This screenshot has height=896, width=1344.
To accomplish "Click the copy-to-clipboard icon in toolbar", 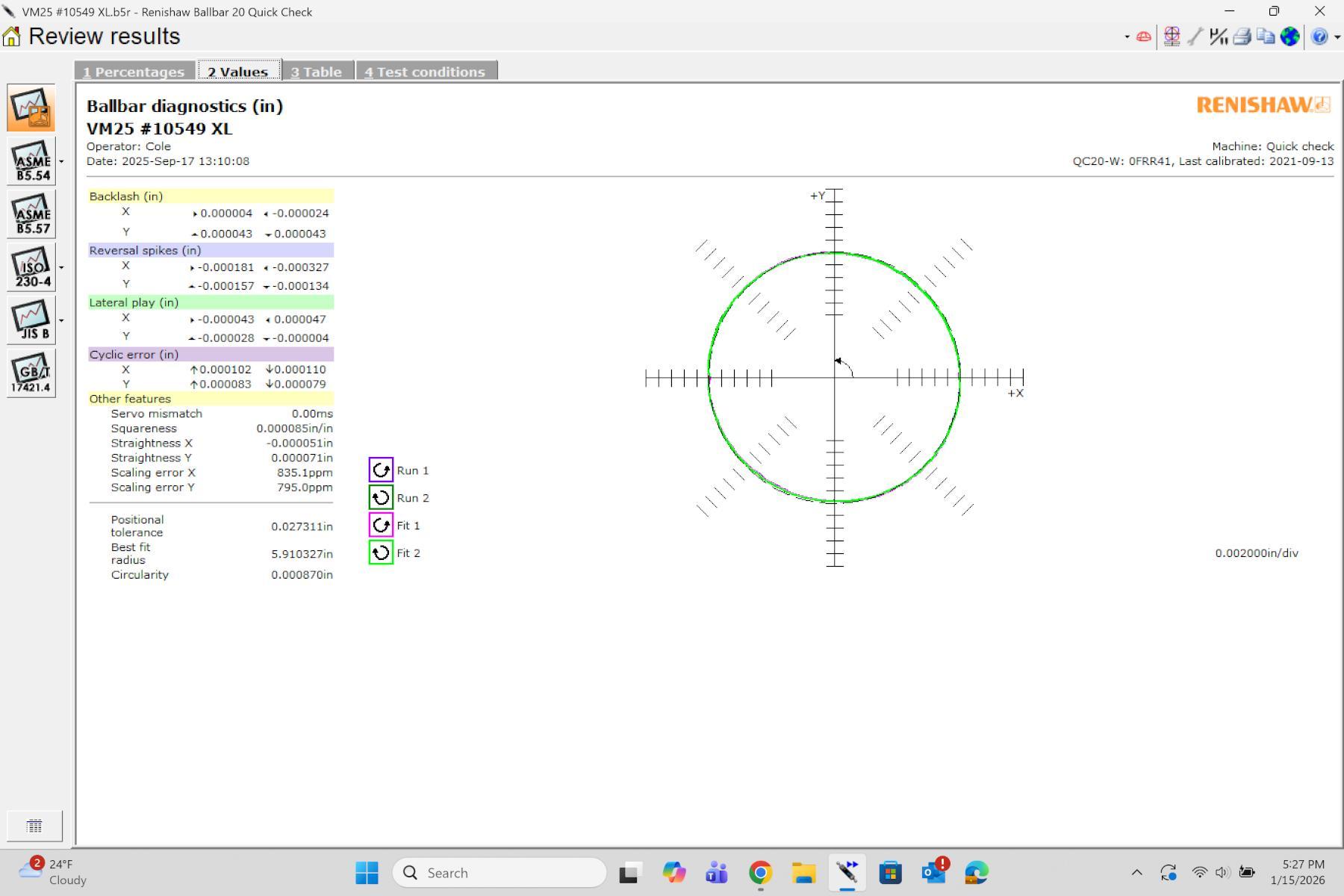I will [x=1266, y=37].
